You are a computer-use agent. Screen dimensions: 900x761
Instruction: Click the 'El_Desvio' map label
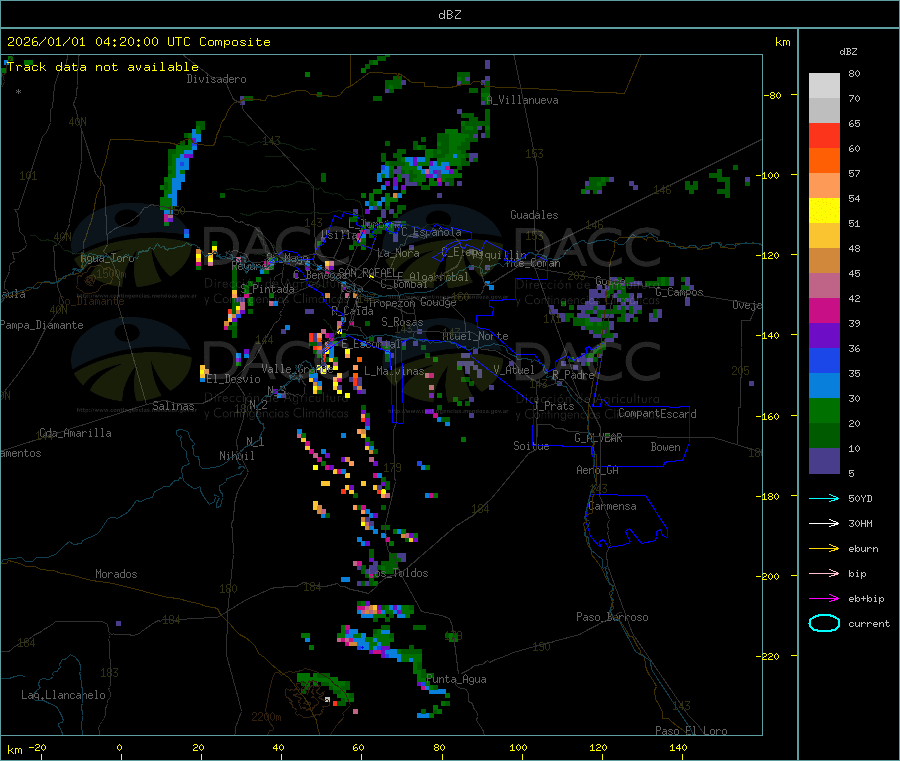[233, 379]
